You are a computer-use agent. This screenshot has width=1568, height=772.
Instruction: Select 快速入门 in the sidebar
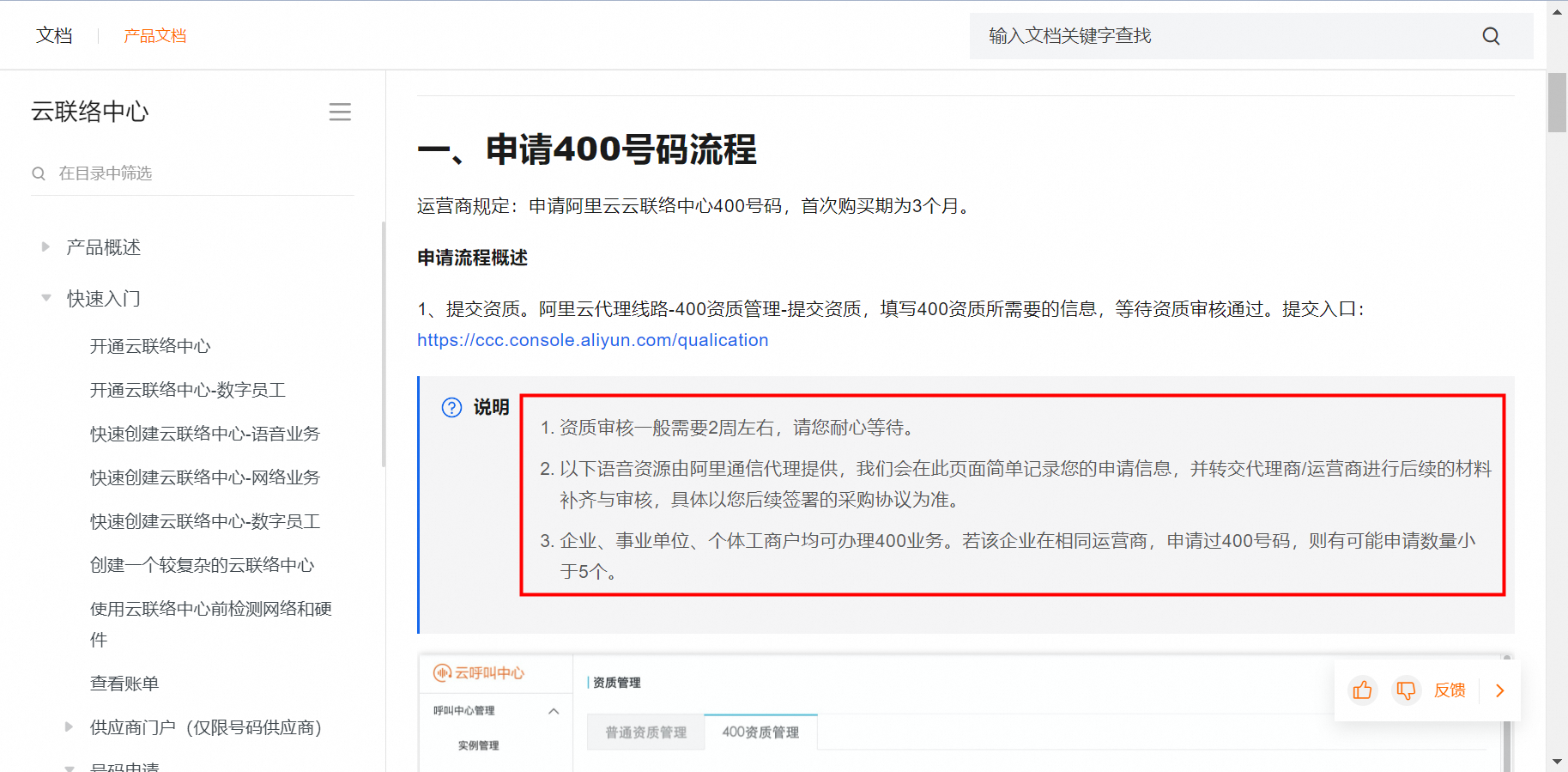coord(104,298)
